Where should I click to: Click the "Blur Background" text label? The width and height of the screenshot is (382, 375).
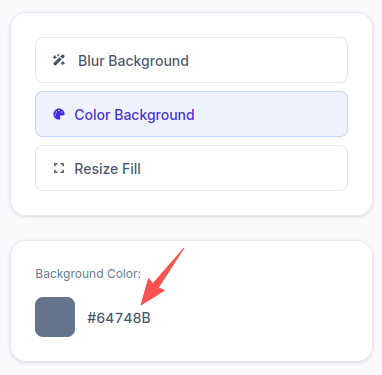[x=133, y=61]
